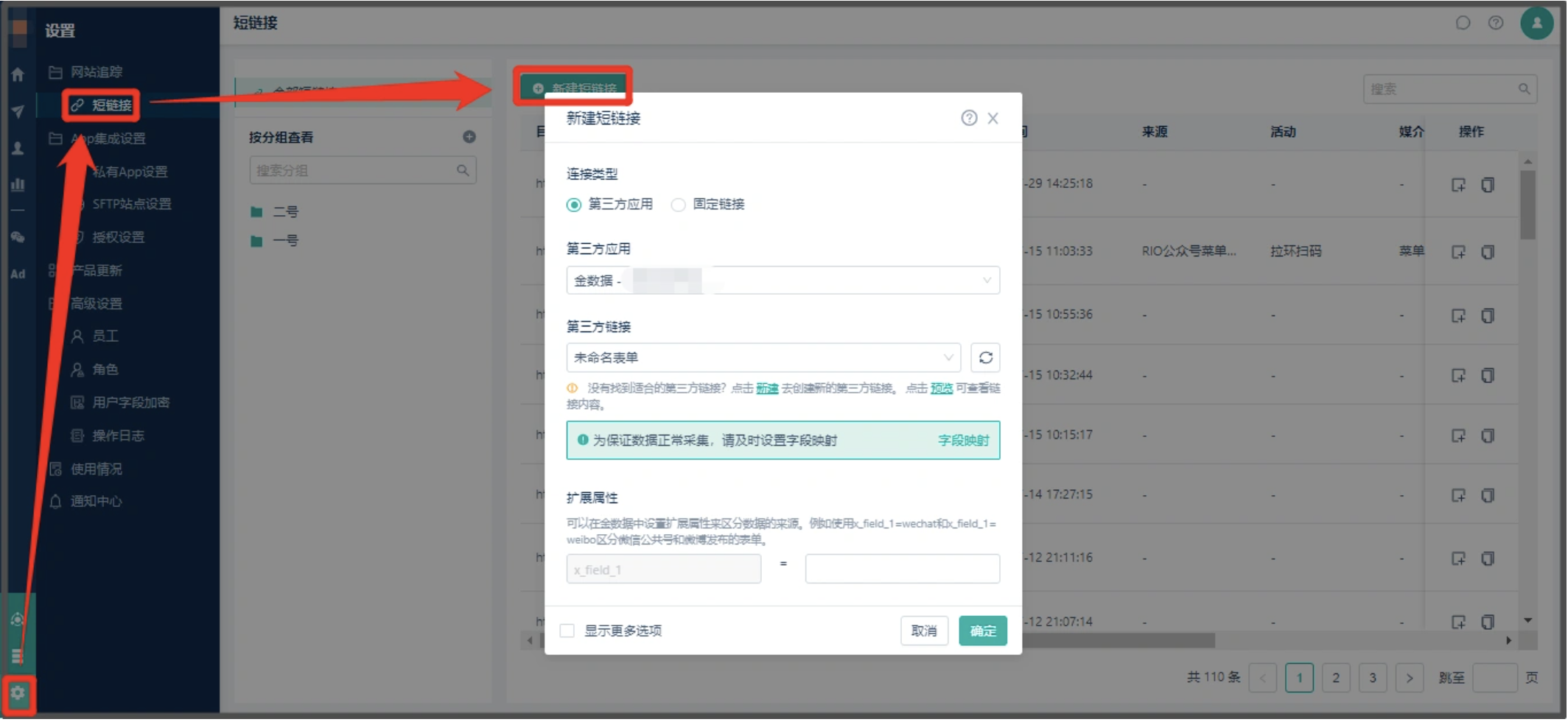Go to next page arrow in pagination
Screen dimensions: 1568x722
pos(1410,678)
